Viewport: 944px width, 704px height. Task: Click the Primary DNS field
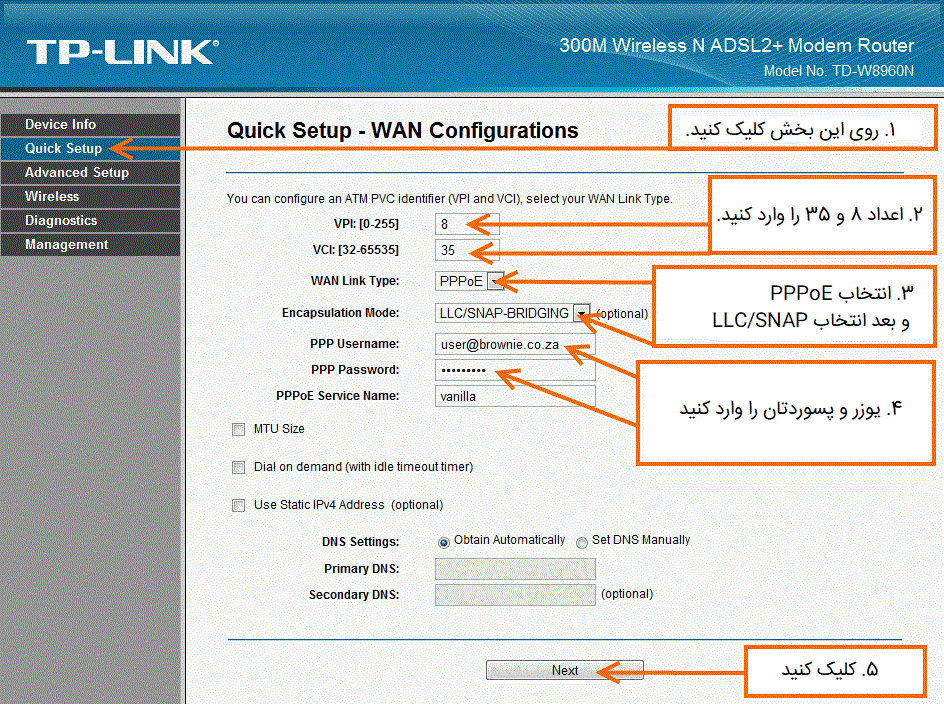pyautogui.click(x=515, y=569)
